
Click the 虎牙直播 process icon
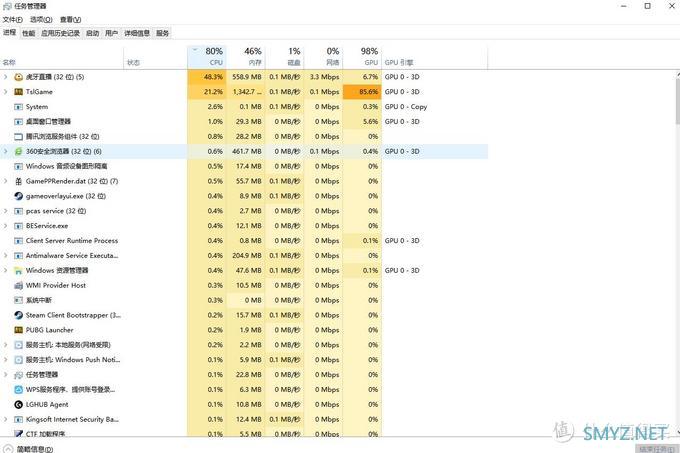[x=18, y=77]
